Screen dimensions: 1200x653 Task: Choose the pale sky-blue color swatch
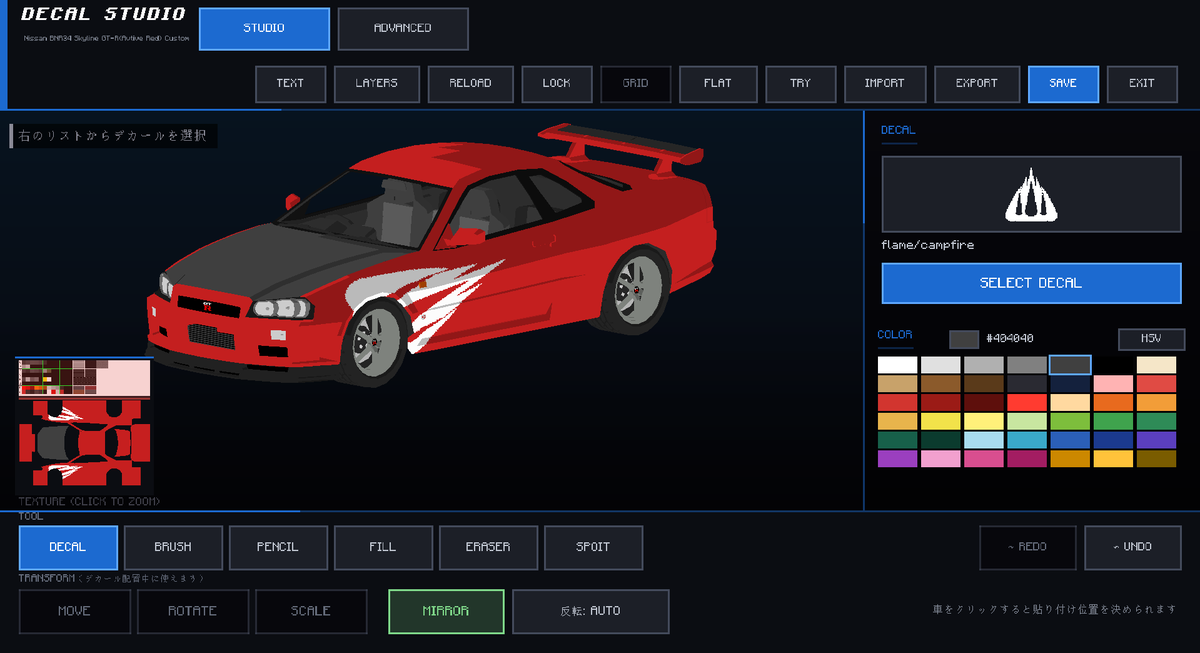(x=983, y=440)
